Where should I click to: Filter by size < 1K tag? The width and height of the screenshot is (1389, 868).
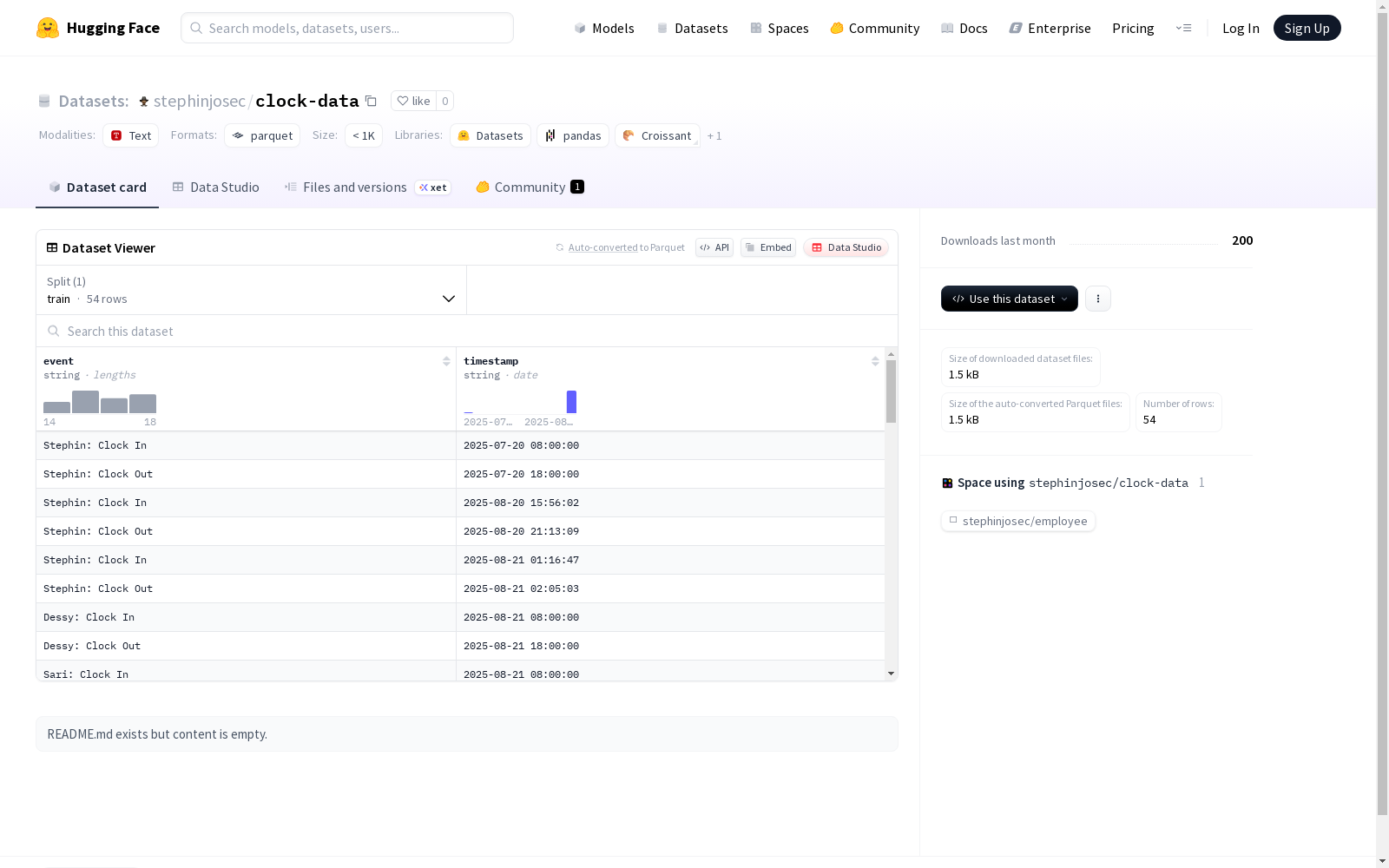click(x=364, y=135)
